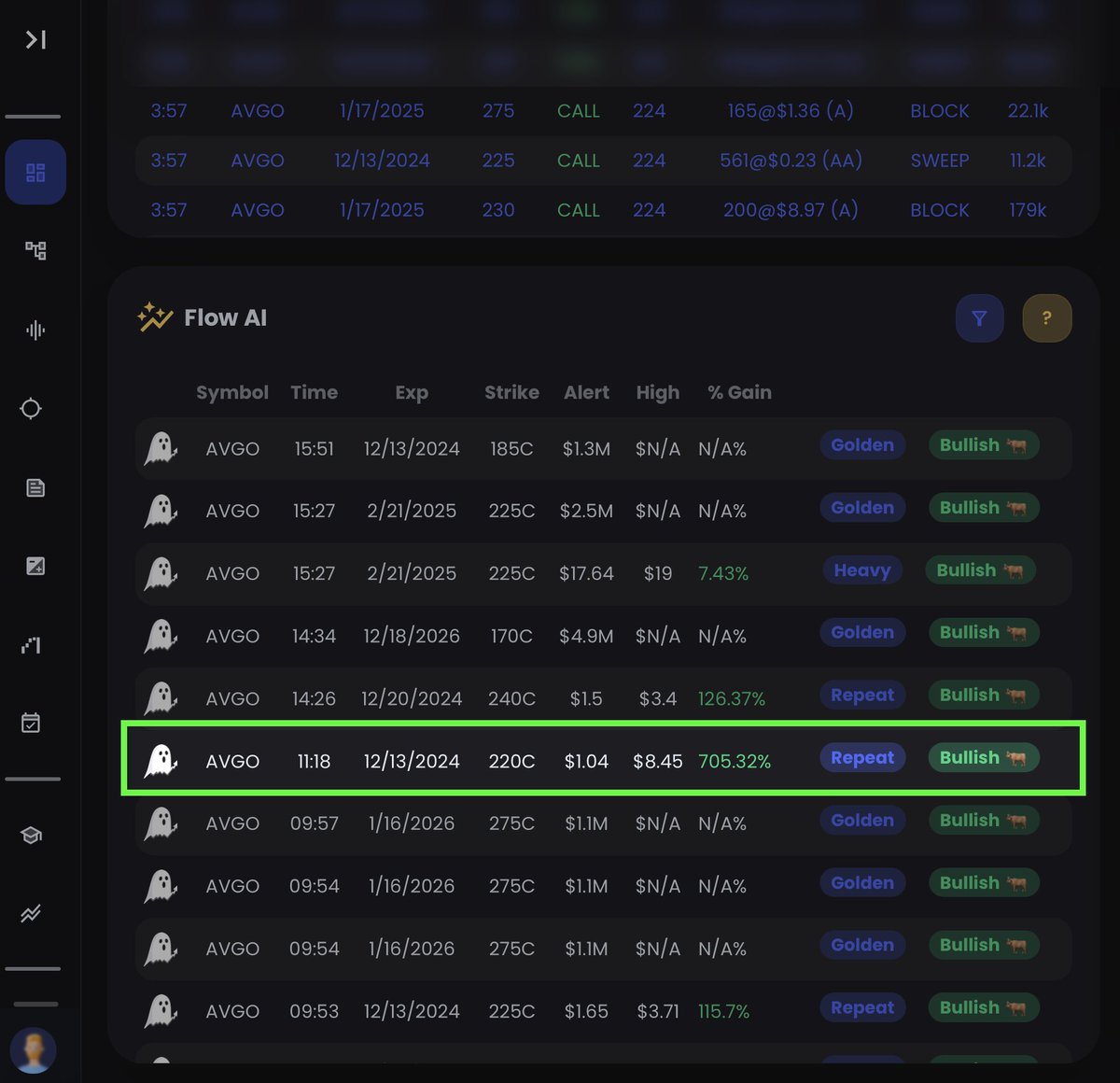Click the 185C strike value
This screenshot has width=1120, height=1083.
point(511,449)
